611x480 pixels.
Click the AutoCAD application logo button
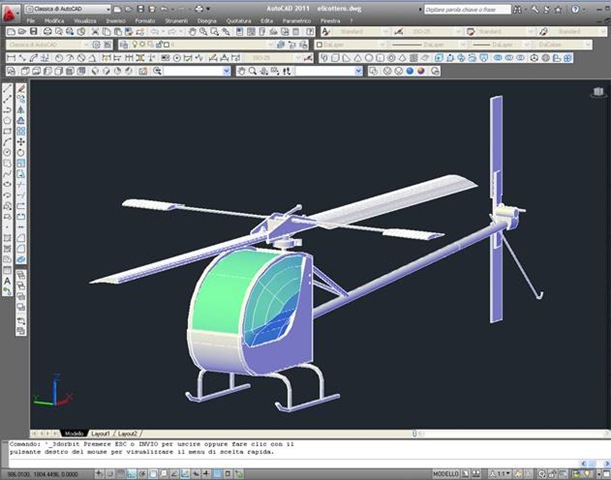pos(9,9)
